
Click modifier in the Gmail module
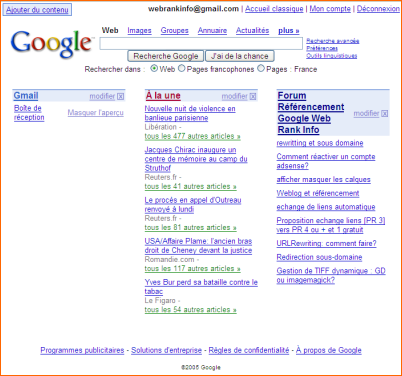[x=102, y=96]
